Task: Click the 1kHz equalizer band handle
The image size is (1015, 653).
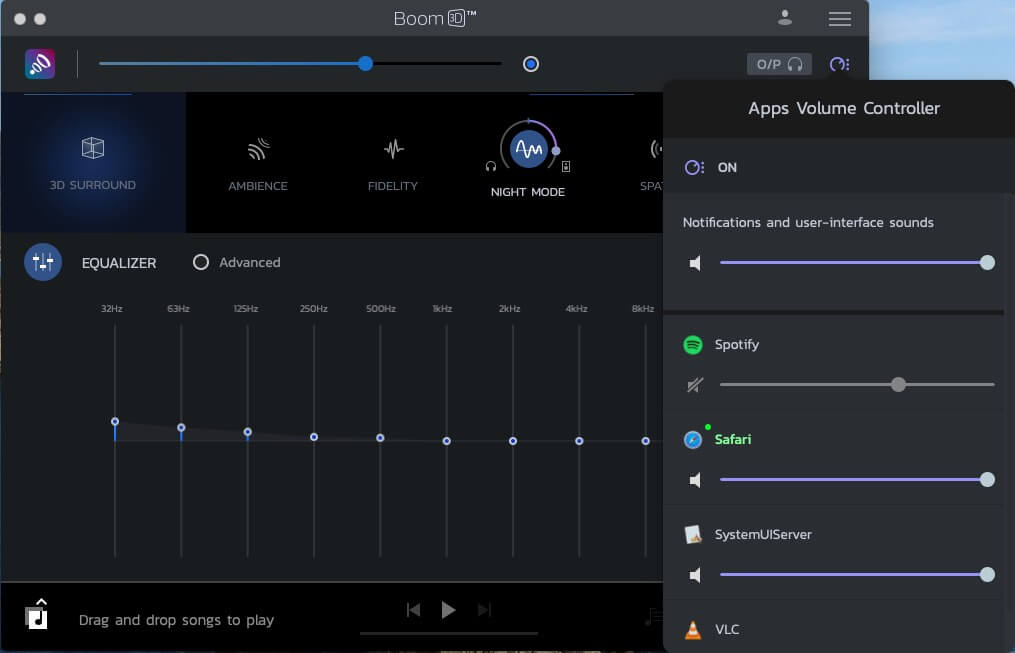Action: pyautogui.click(x=447, y=441)
